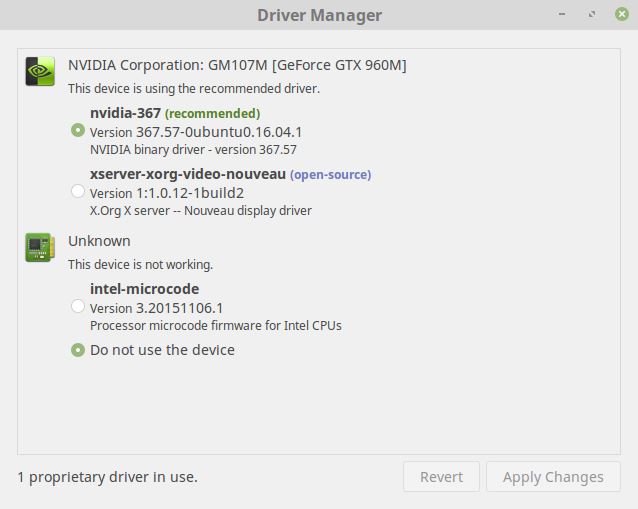
Task: Select the nvidia-367 recommended driver radio button
Action: [78, 130]
